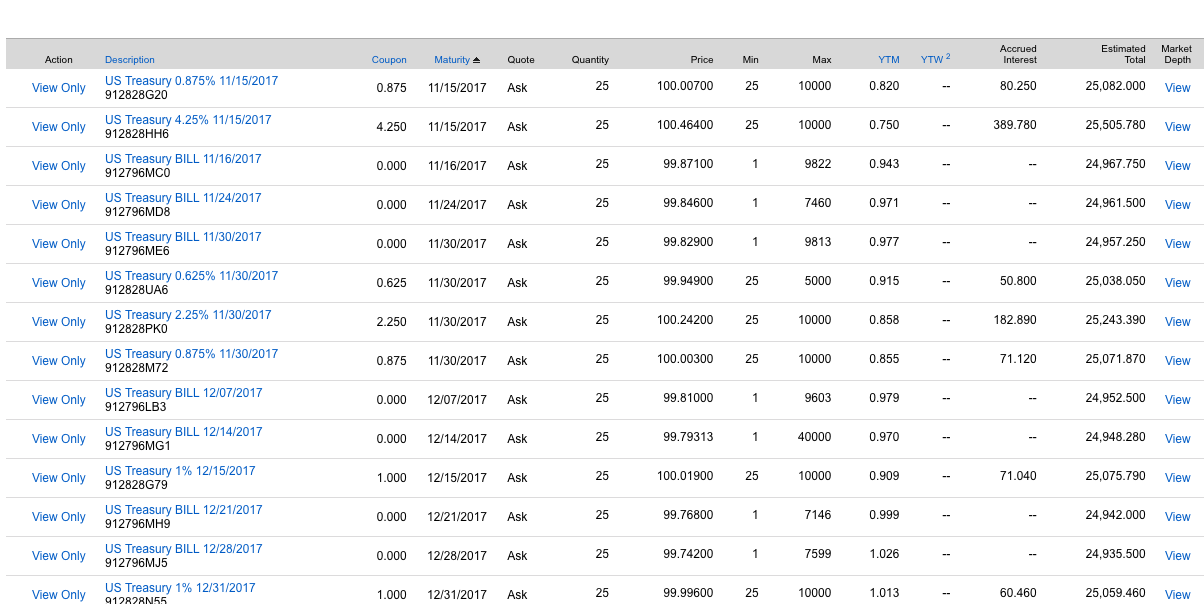Select the YTM value 1.026
The height and width of the screenshot is (604, 1204).
coord(884,554)
